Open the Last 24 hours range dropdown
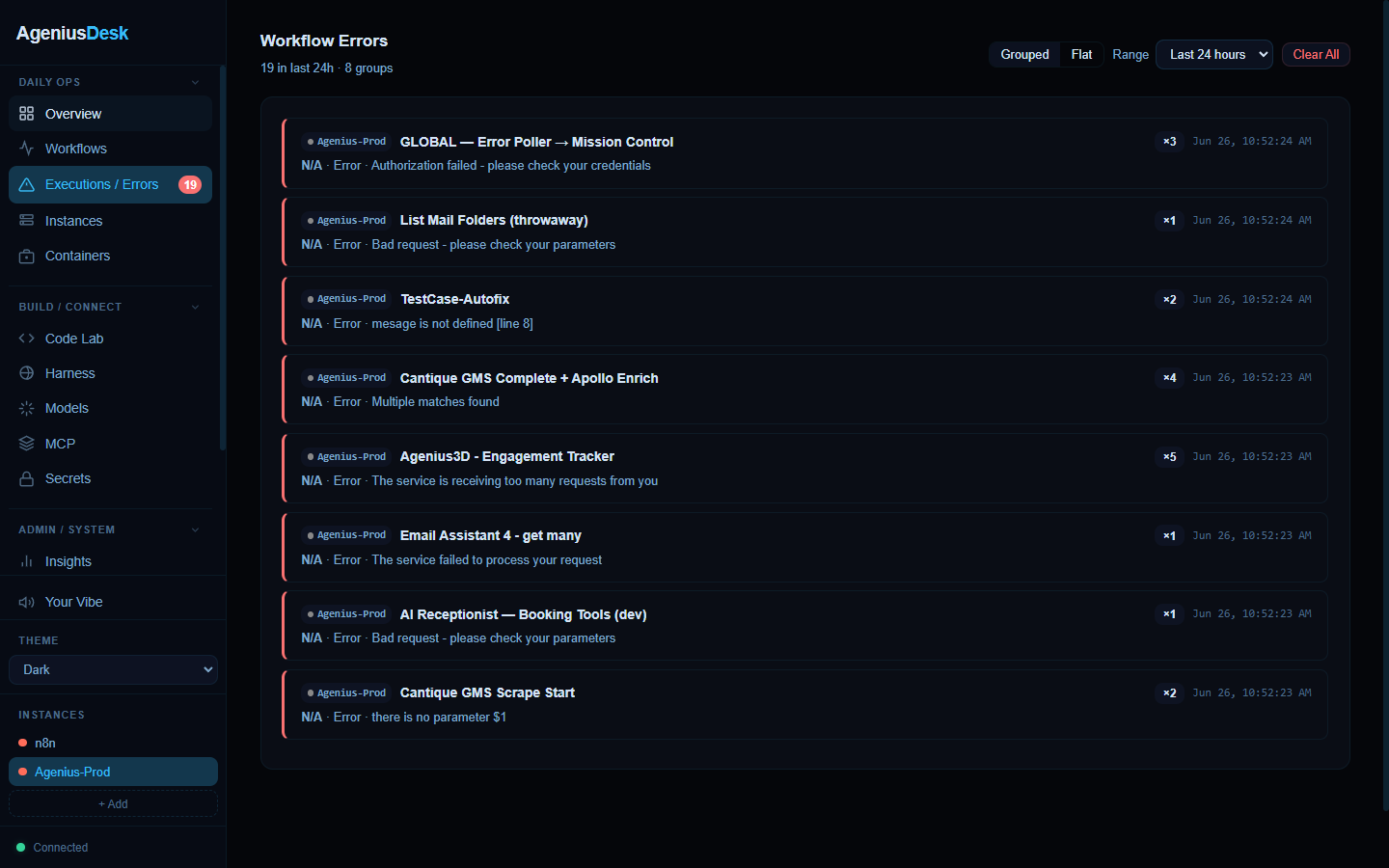Image resolution: width=1389 pixels, height=868 pixels. [x=1214, y=55]
